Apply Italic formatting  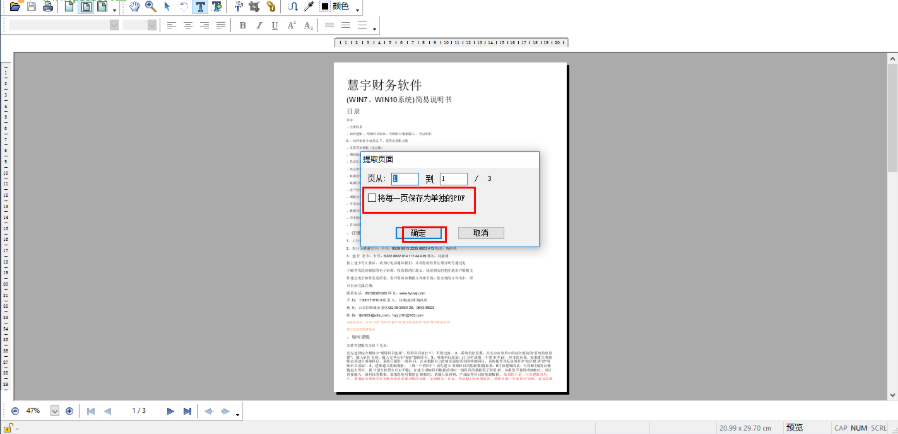pos(259,25)
